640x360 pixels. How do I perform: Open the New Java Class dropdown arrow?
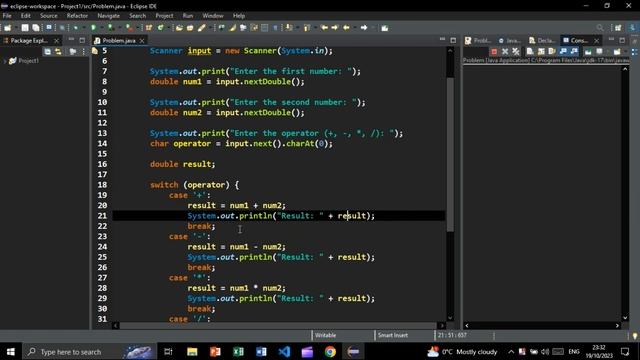pyautogui.click(x=168, y=28)
